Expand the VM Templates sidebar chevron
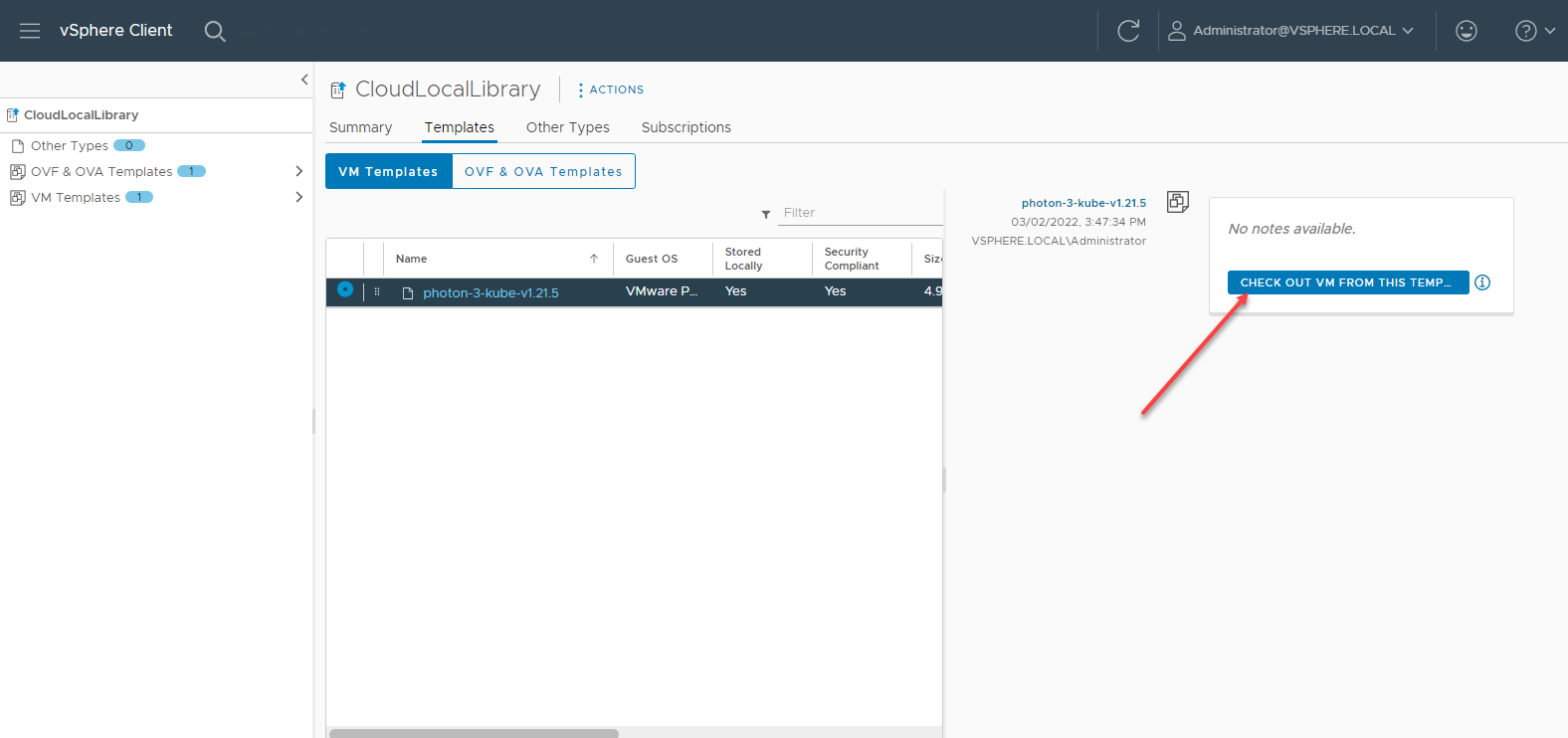The height and width of the screenshot is (738, 1568). pos(298,197)
